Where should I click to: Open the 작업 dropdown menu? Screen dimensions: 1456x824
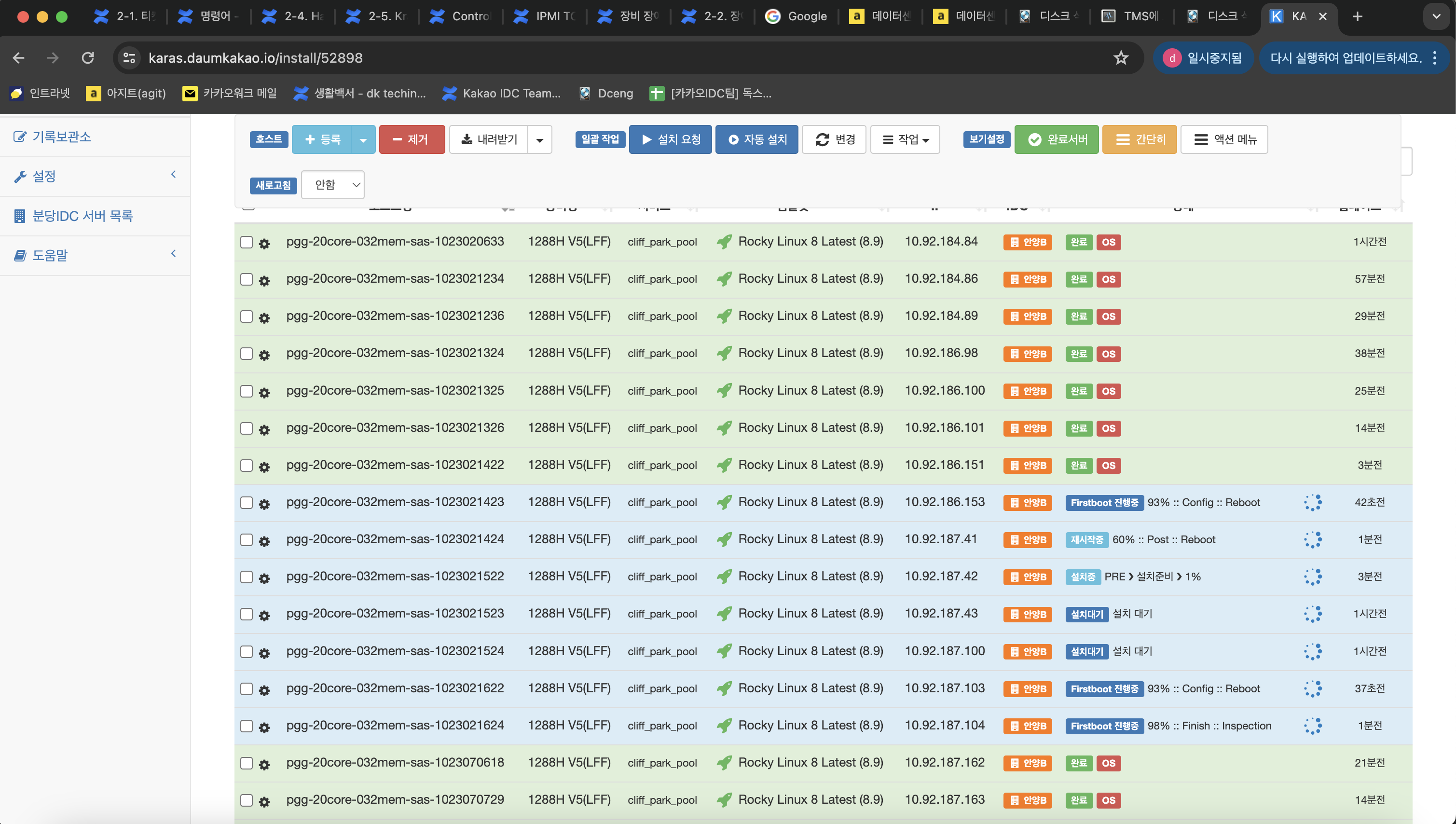pos(905,139)
